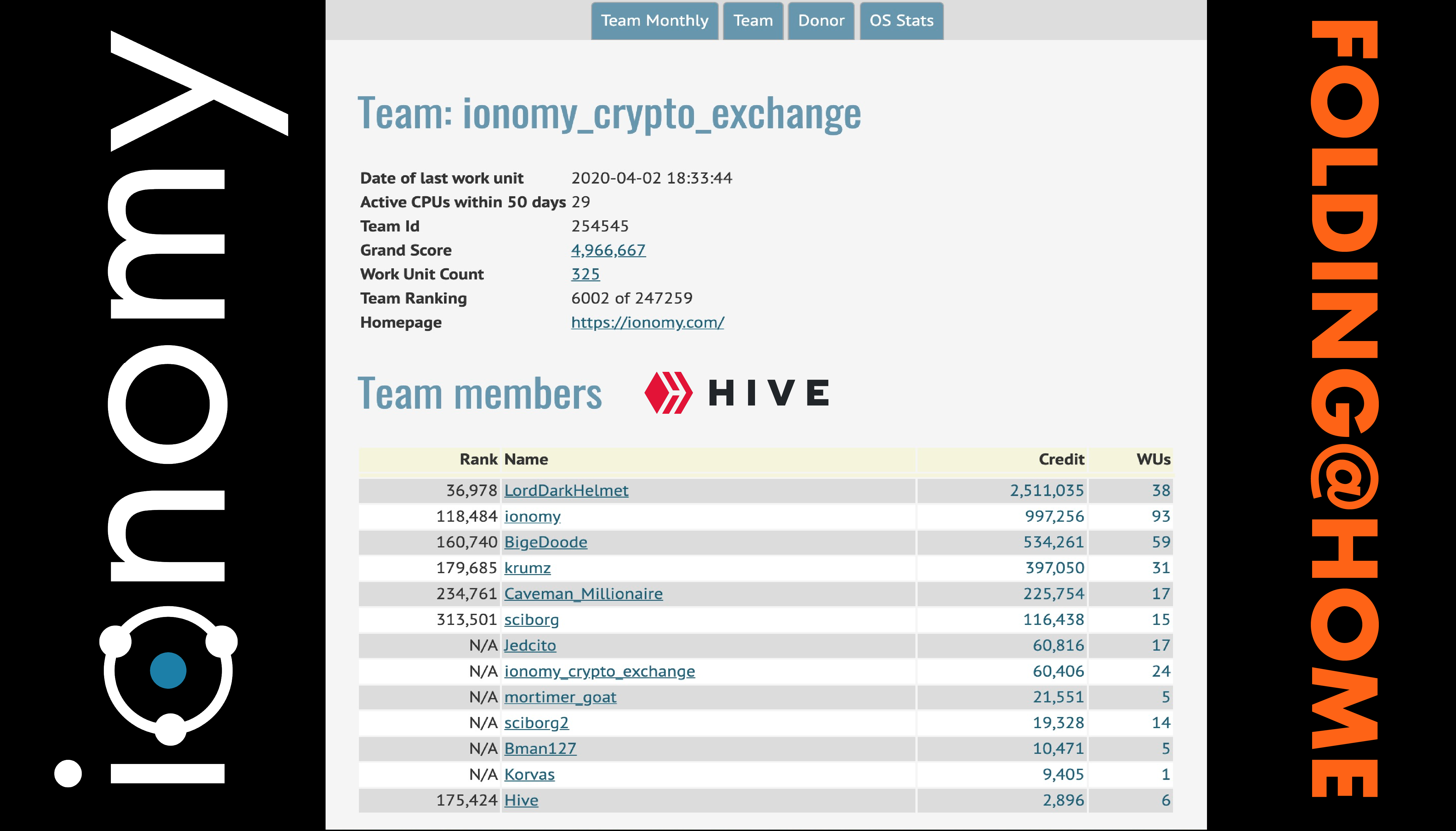1456x831 pixels.
Task: Click the WUs column header
Action: [1153, 459]
